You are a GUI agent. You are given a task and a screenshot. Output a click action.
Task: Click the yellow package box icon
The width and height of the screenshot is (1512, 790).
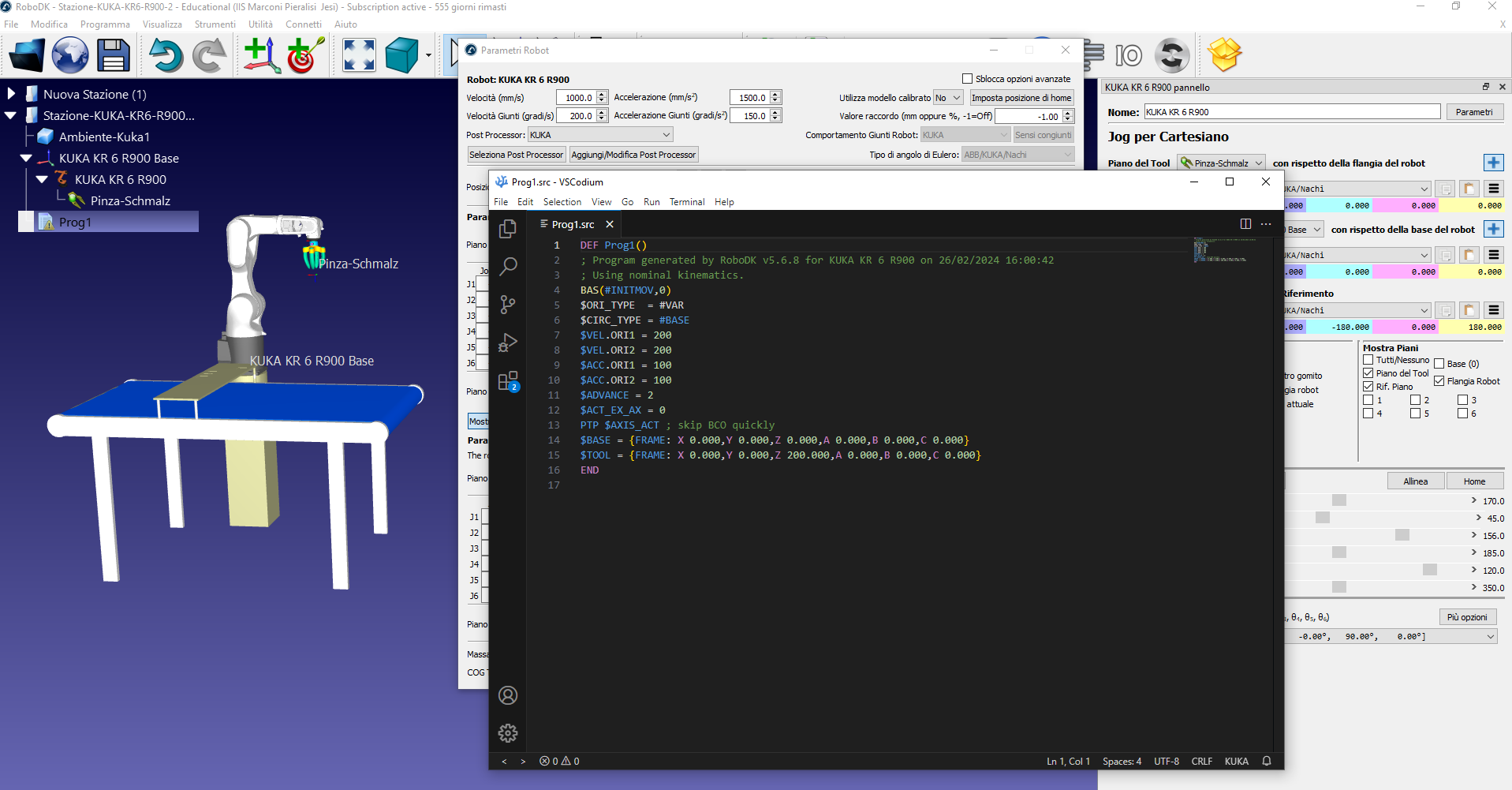(x=1225, y=55)
